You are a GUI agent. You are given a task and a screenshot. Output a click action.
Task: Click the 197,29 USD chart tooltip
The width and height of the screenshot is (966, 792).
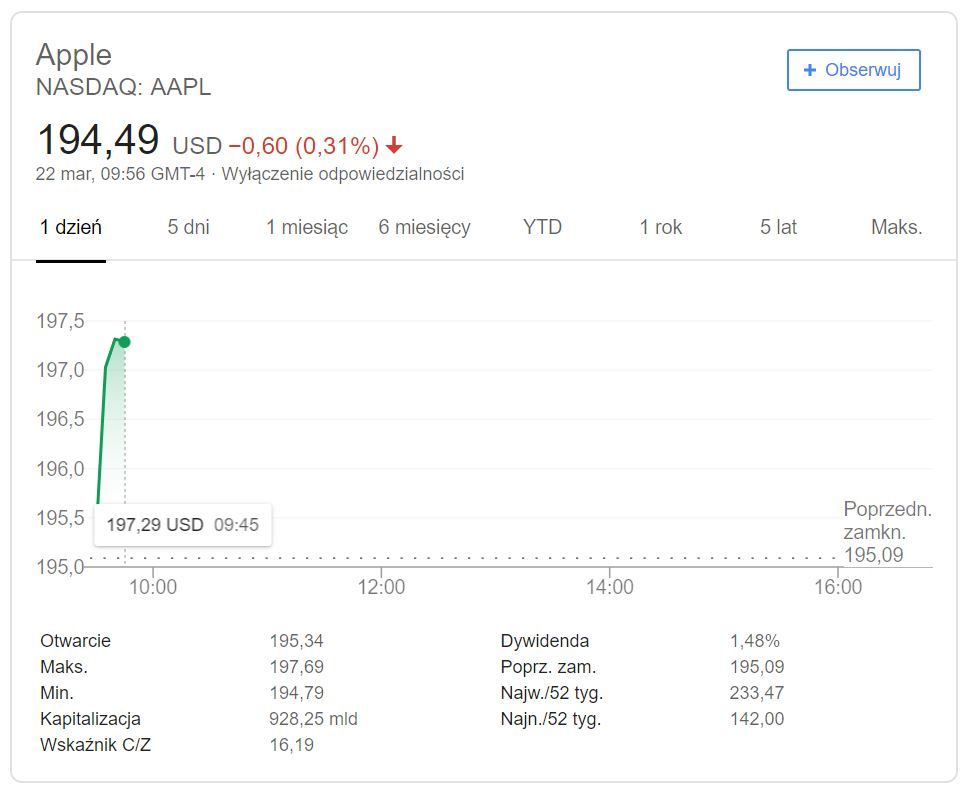click(x=183, y=524)
